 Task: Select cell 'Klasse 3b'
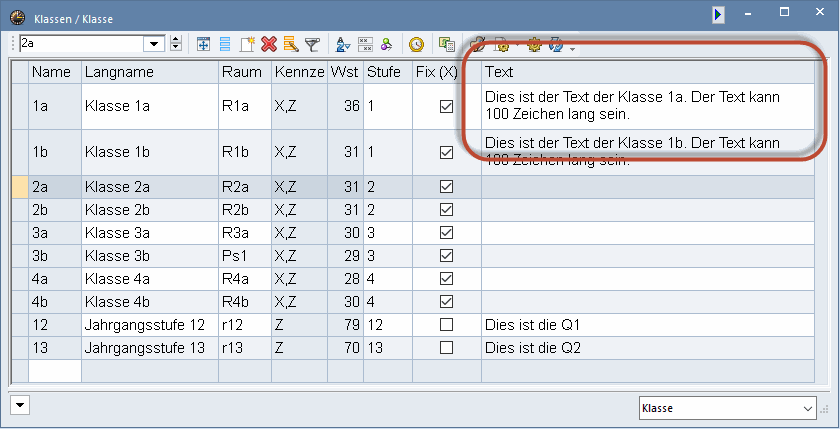click(x=150, y=255)
